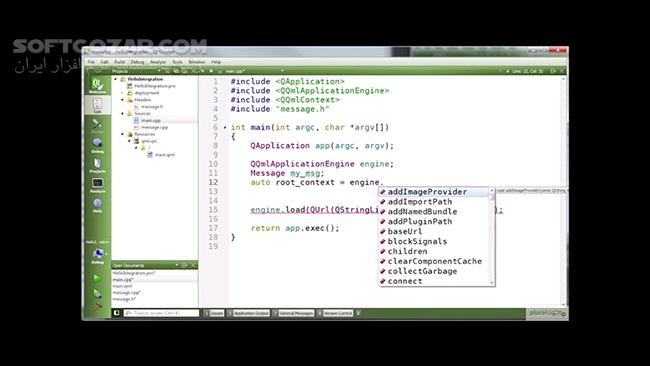Open the build kit selector

pyautogui.click(x=97, y=253)
